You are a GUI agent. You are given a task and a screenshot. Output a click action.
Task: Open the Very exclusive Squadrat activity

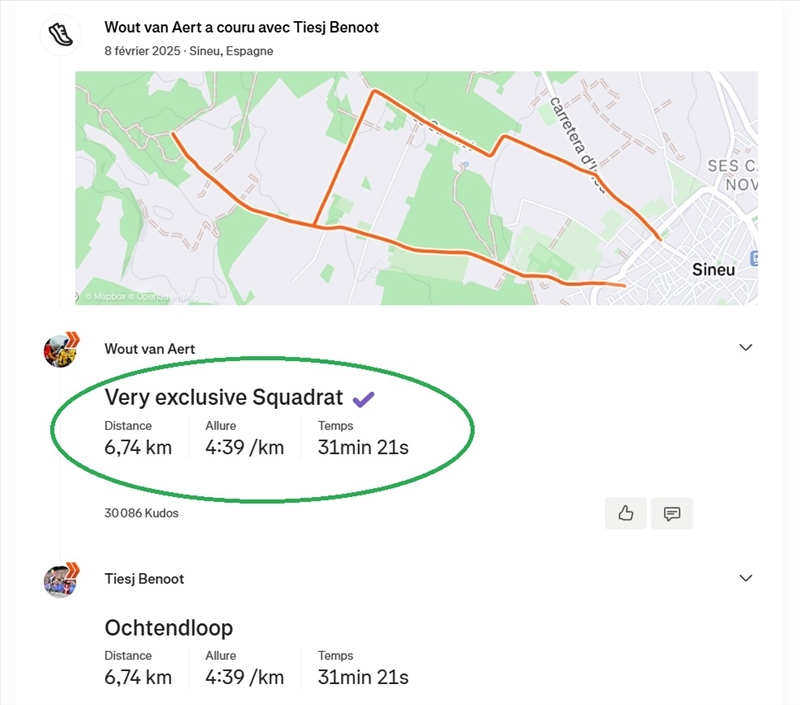pyautogui.click(x=224, y=398)
